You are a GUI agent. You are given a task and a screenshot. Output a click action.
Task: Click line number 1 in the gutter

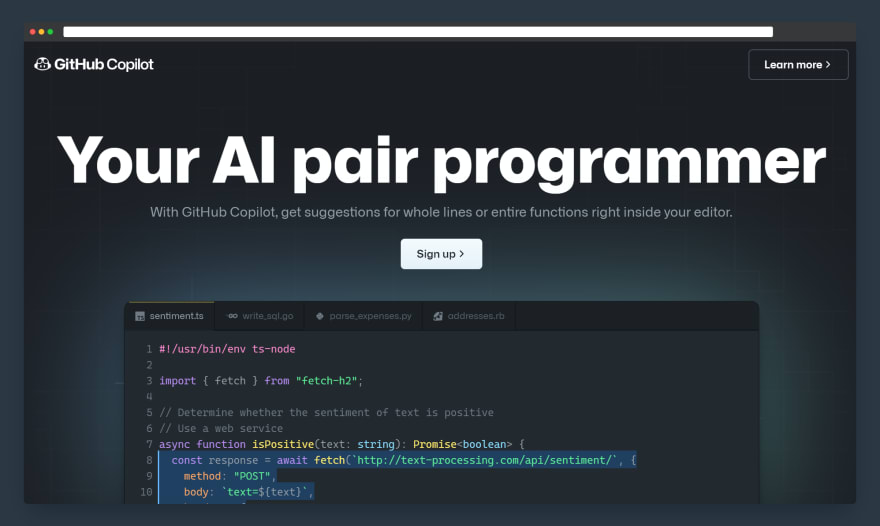tap(149, 349)
